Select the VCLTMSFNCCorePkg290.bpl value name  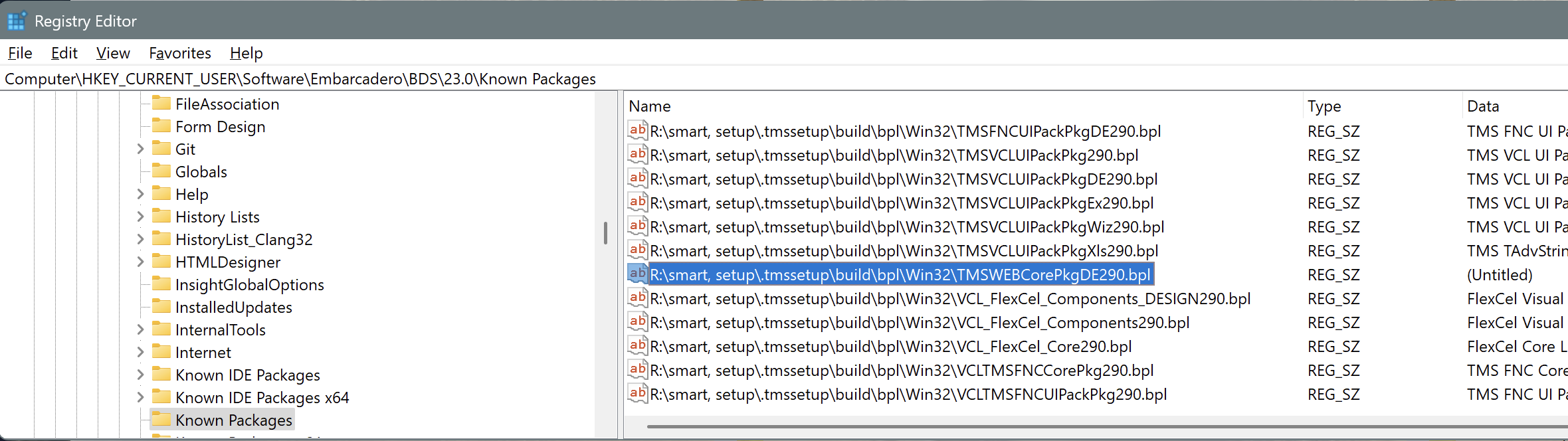tap(902, 371)
